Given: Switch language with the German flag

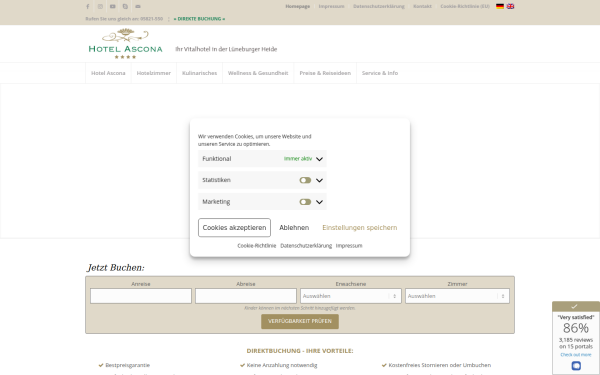Looking at the screenshot, I should pyautogui.click(x=500, y=6).
